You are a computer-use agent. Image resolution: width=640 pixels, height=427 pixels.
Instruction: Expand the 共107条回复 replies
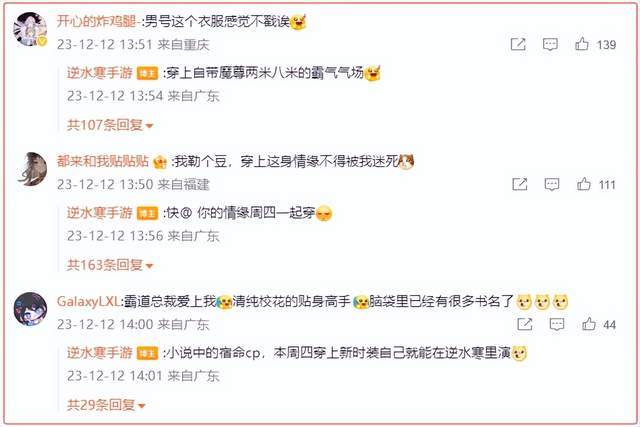point(110,125)
